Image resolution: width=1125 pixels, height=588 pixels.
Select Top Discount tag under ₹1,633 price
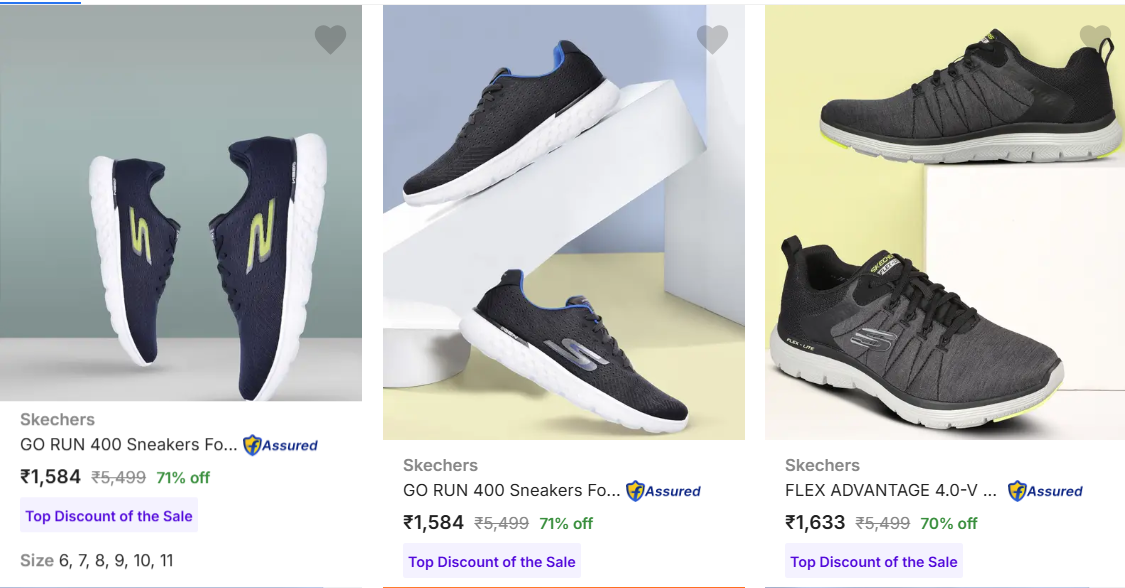pyautogui.click(x=874, y=562)
